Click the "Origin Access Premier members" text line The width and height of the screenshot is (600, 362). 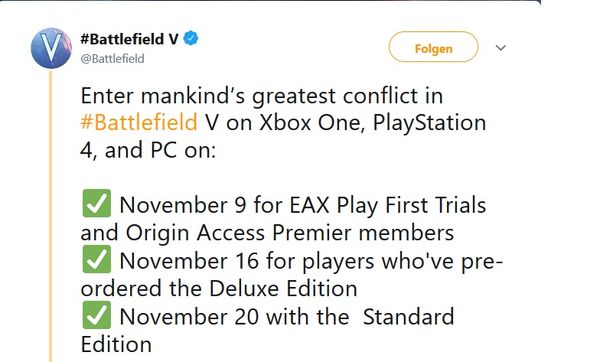pos(267,233)
